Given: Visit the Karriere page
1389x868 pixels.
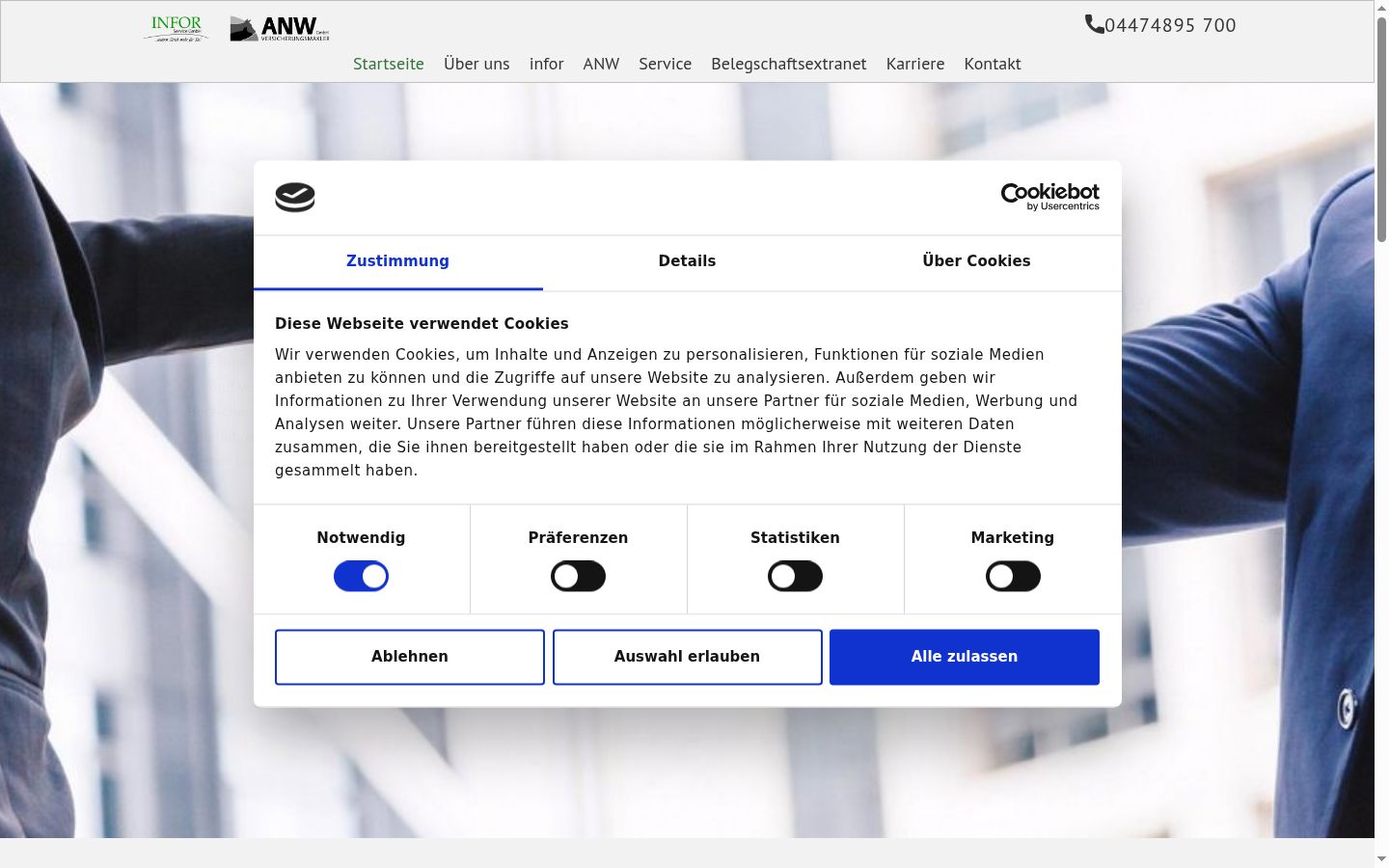Looking at the screenshot, I should (x=915, y=64).
